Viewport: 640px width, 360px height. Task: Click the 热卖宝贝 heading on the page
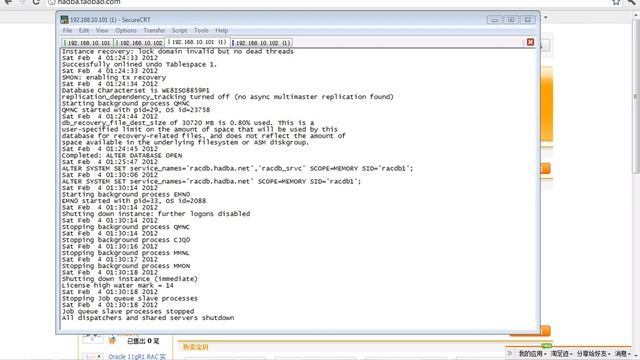[x=196, y=347]
